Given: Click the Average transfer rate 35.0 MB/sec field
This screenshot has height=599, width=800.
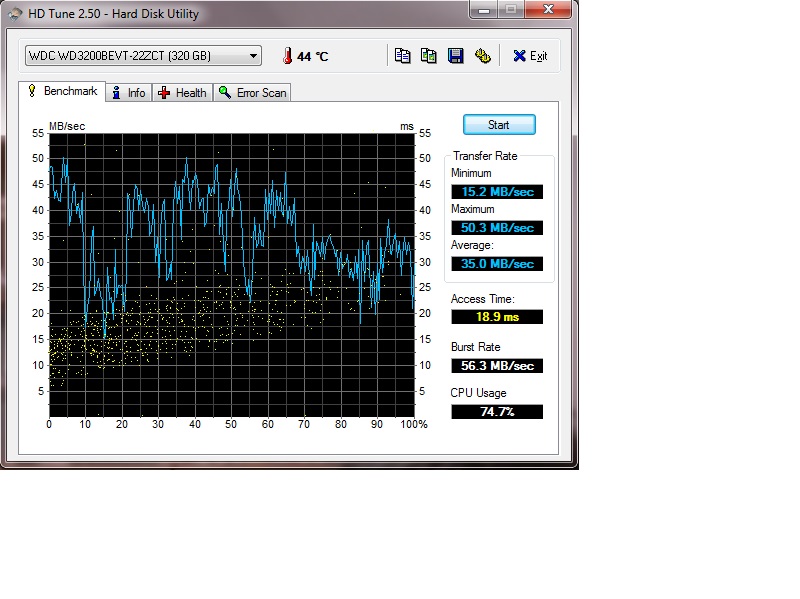Looking at the screenshot, I should (x=497, y=264).
